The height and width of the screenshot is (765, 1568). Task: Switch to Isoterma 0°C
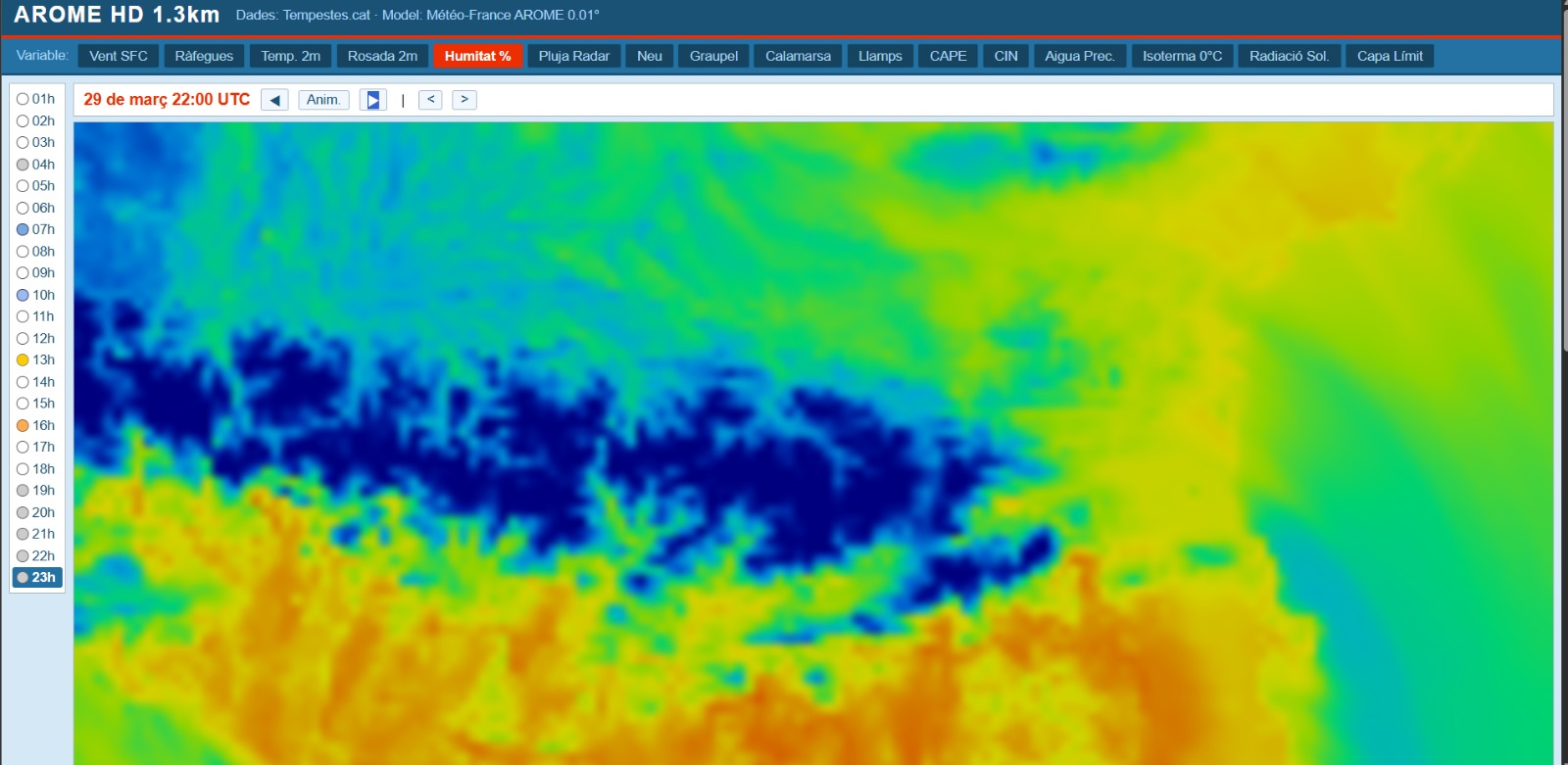click(x=1182, y=56)
